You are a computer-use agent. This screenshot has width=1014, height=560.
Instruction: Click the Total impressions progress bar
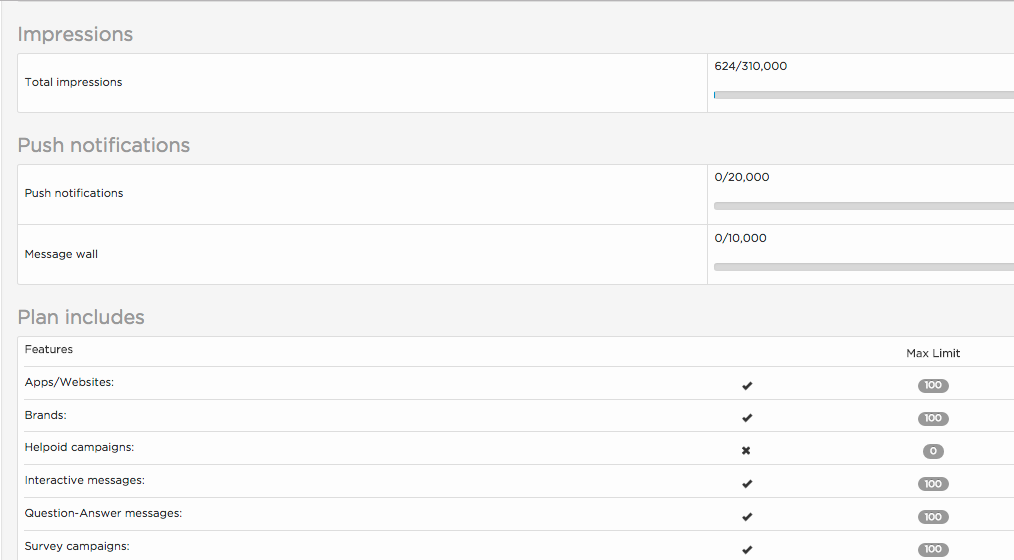864,95
